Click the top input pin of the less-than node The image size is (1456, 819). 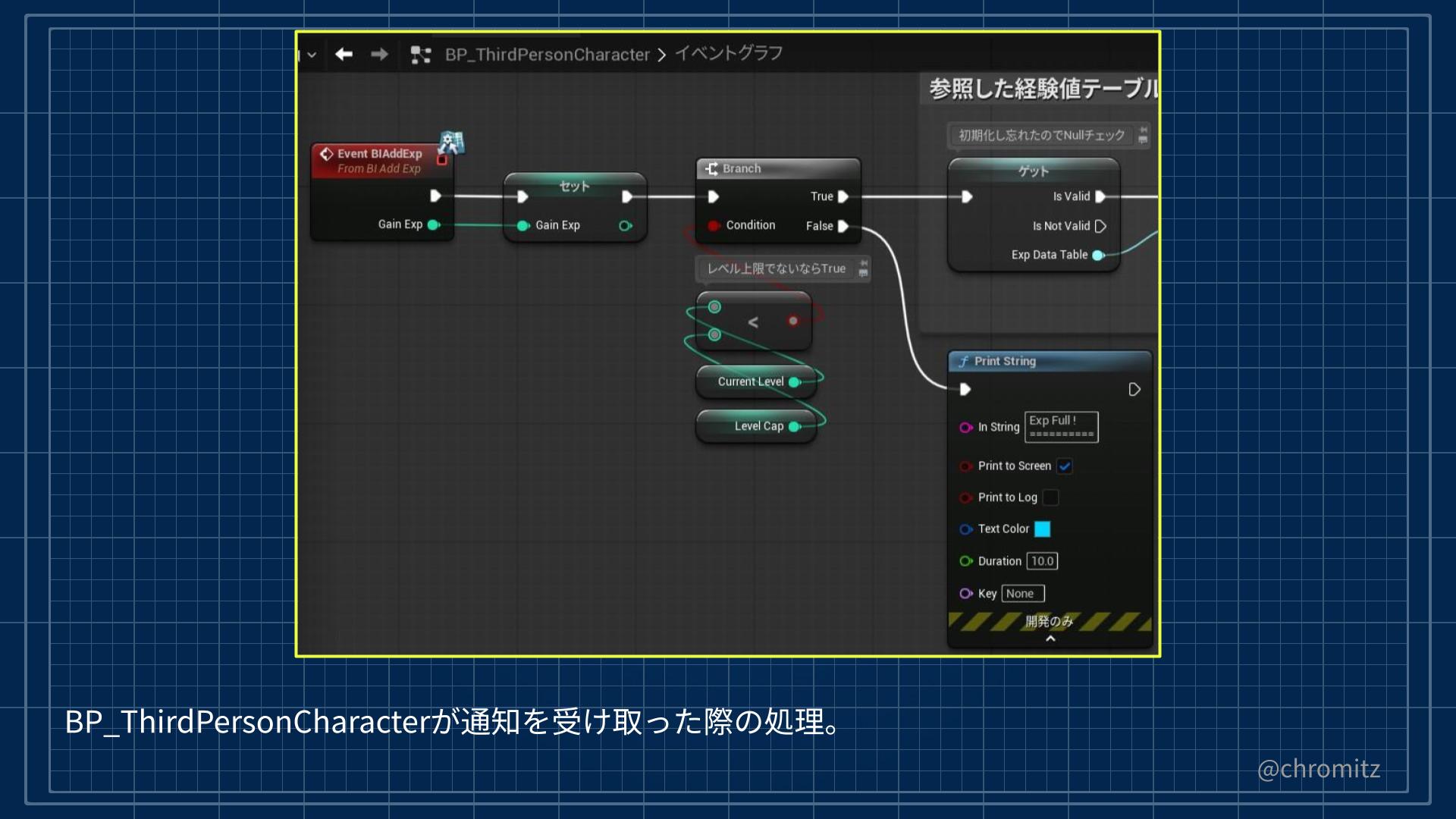(714, 307)
